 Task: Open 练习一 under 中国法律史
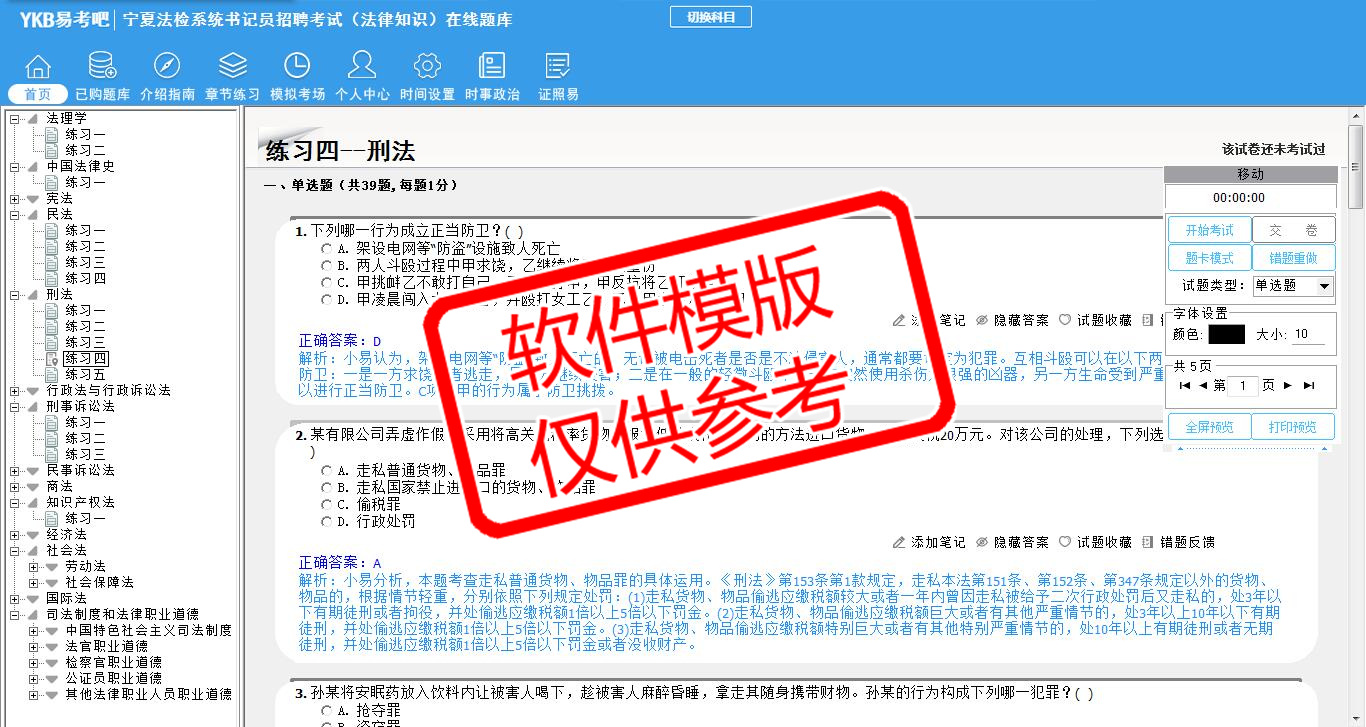86,182
